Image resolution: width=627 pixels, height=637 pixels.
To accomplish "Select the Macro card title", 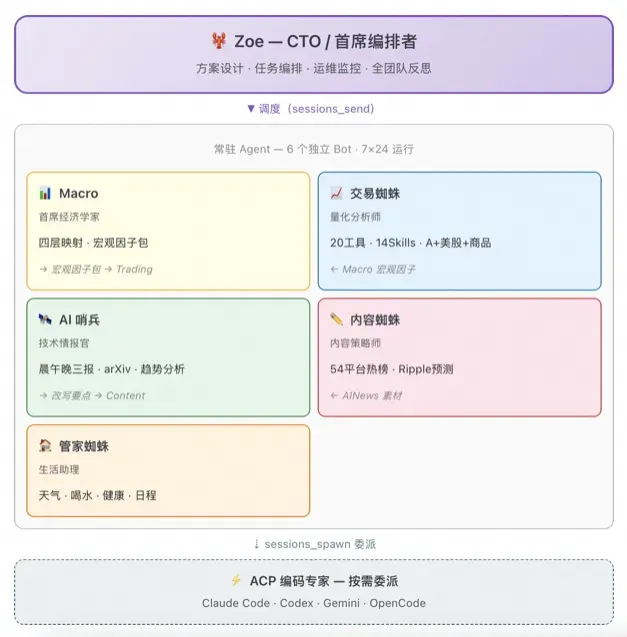I will click(x=78, y=193).
